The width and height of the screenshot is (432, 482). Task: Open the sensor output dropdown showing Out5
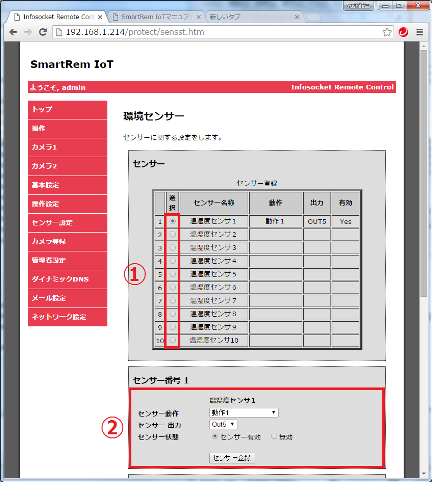pos(223,424)
